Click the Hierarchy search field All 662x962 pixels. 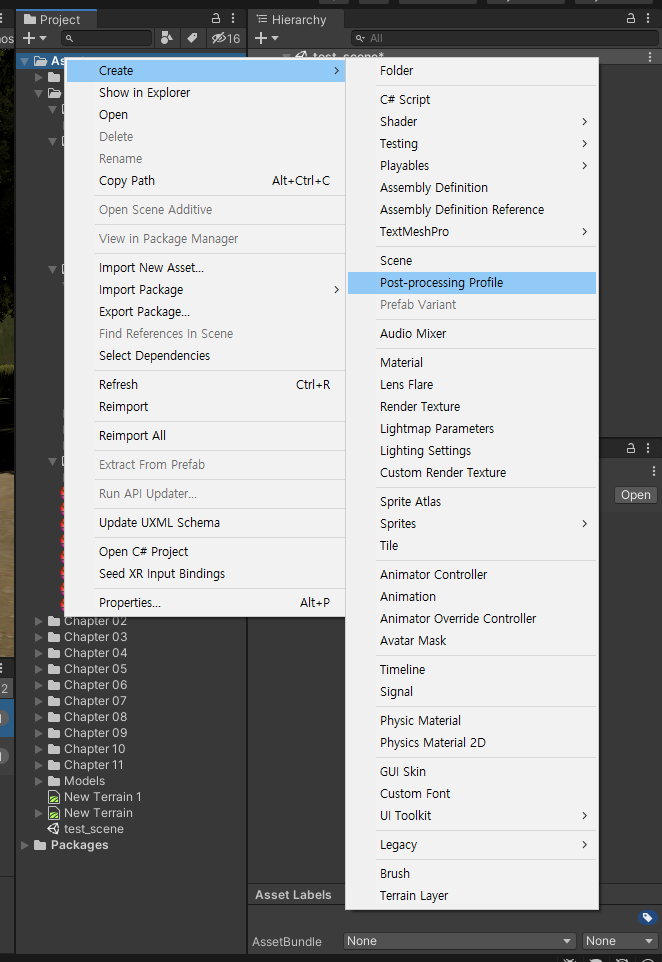pyautogui.click(x=505, y=38)
